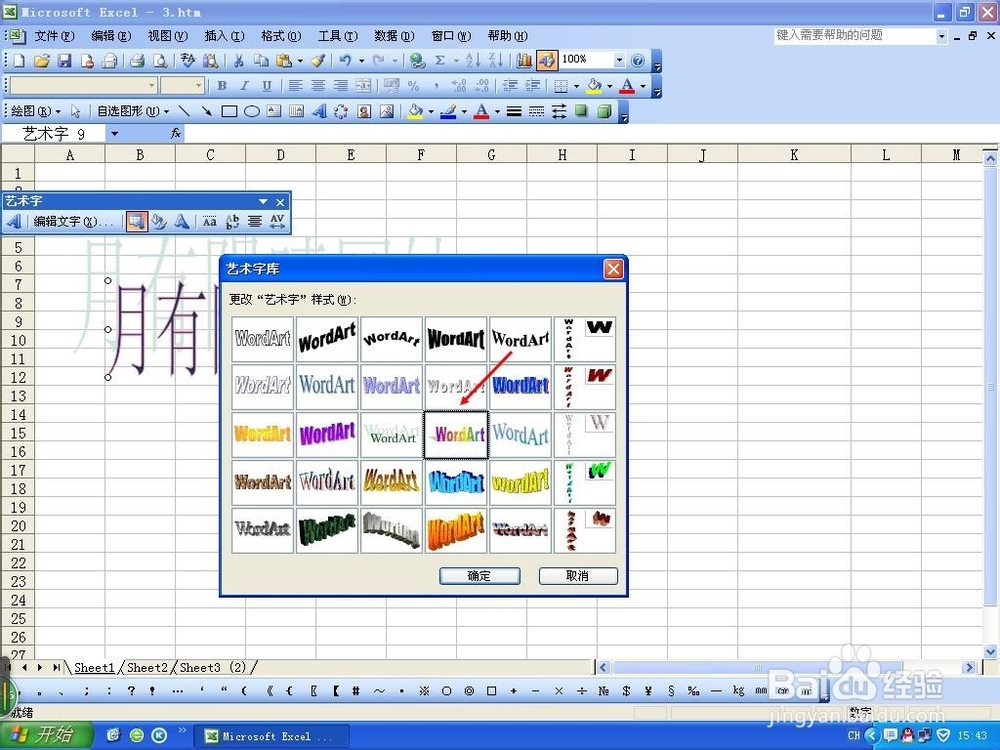Apply Fill Color bucket in drawing toolbar
The image size is (1000, 750).
click(x=415, y=112)
